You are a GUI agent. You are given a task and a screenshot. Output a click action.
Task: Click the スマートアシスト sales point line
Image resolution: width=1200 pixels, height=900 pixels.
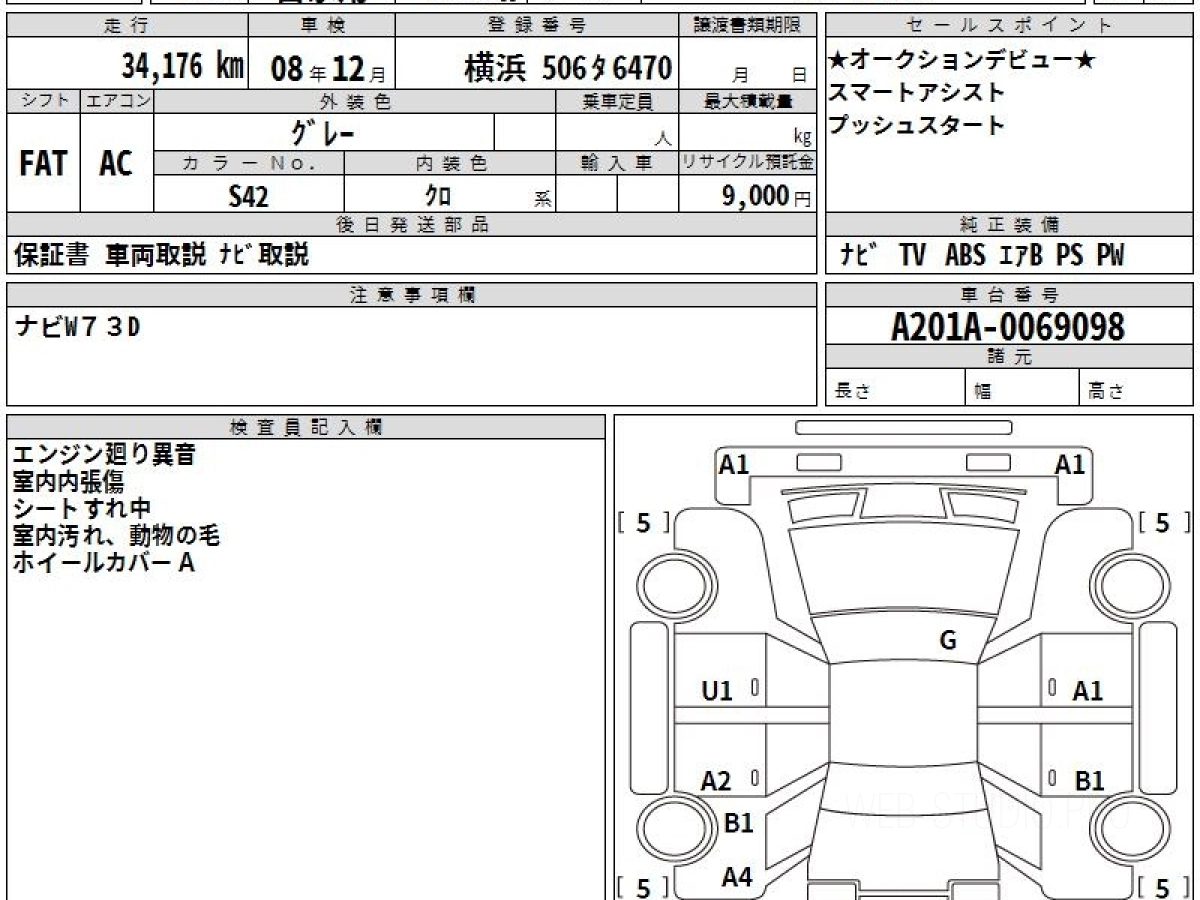click(916, 93)
